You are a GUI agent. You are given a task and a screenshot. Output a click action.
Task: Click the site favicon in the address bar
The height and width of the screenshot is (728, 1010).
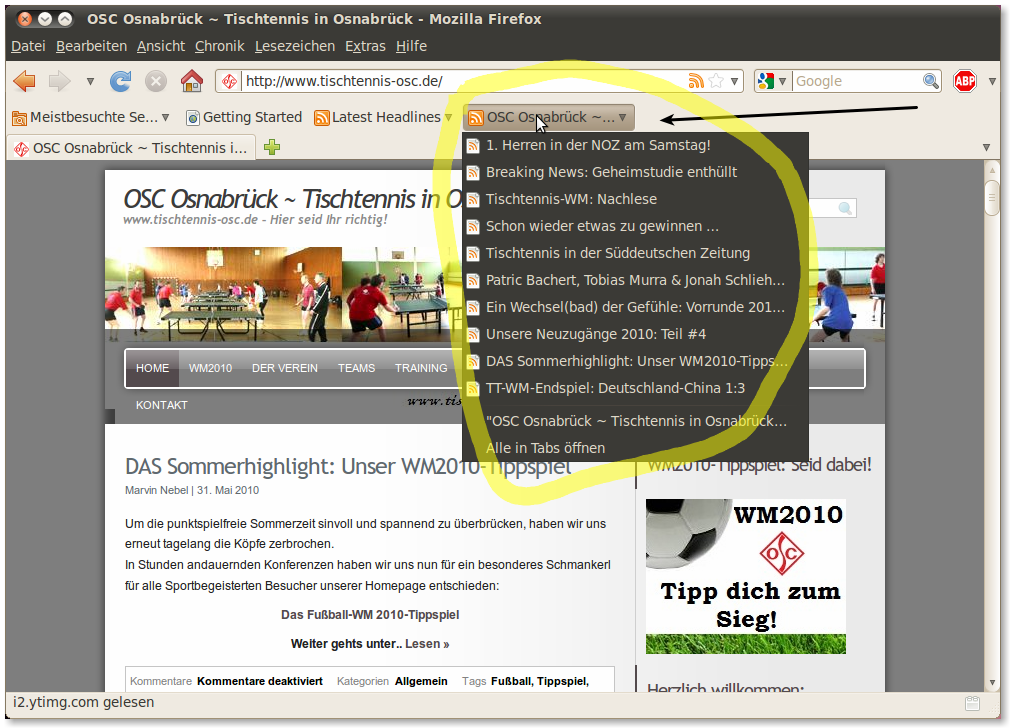229,81
